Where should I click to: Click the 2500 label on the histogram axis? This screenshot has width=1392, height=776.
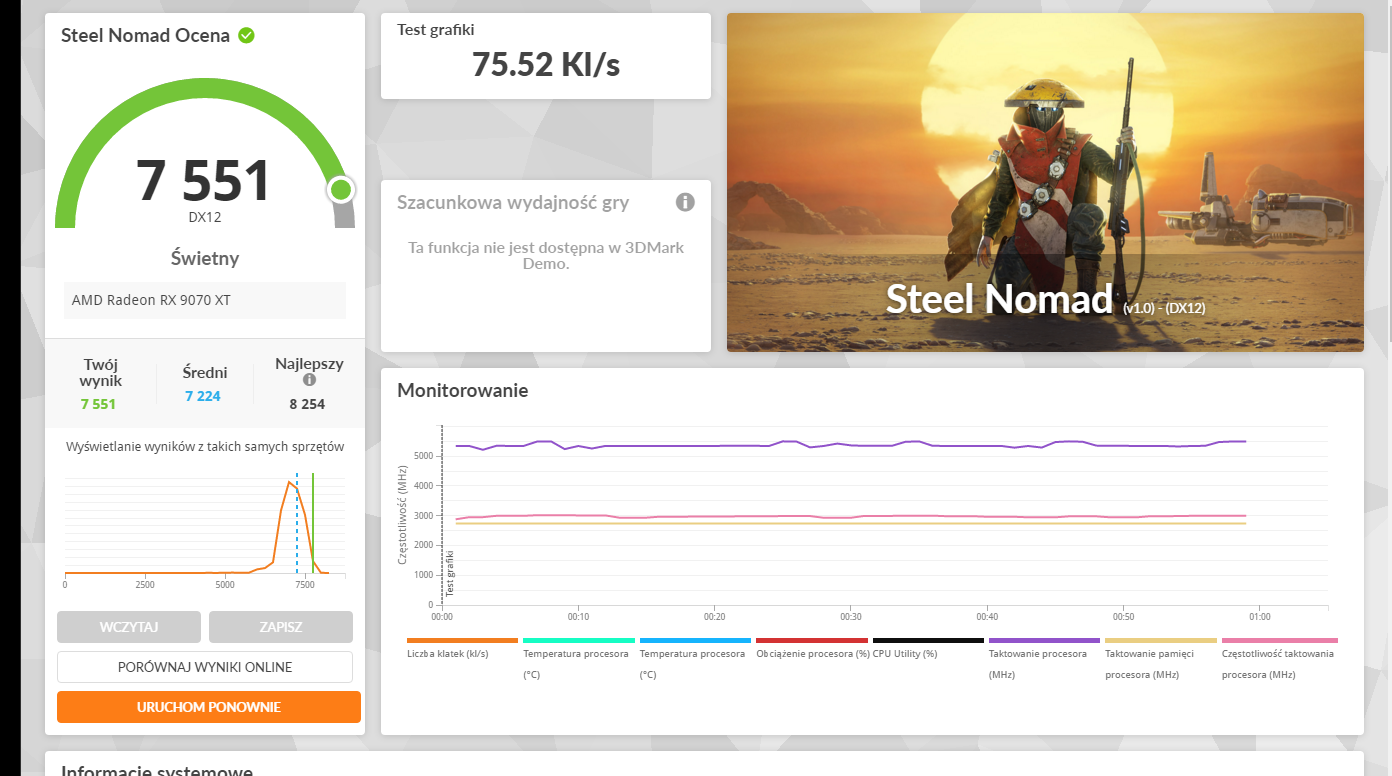[145, 584]
